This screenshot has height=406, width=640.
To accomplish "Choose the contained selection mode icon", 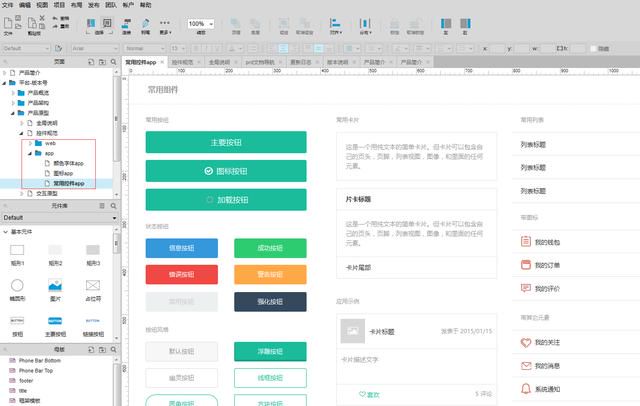I will click(x=107, y=23).
